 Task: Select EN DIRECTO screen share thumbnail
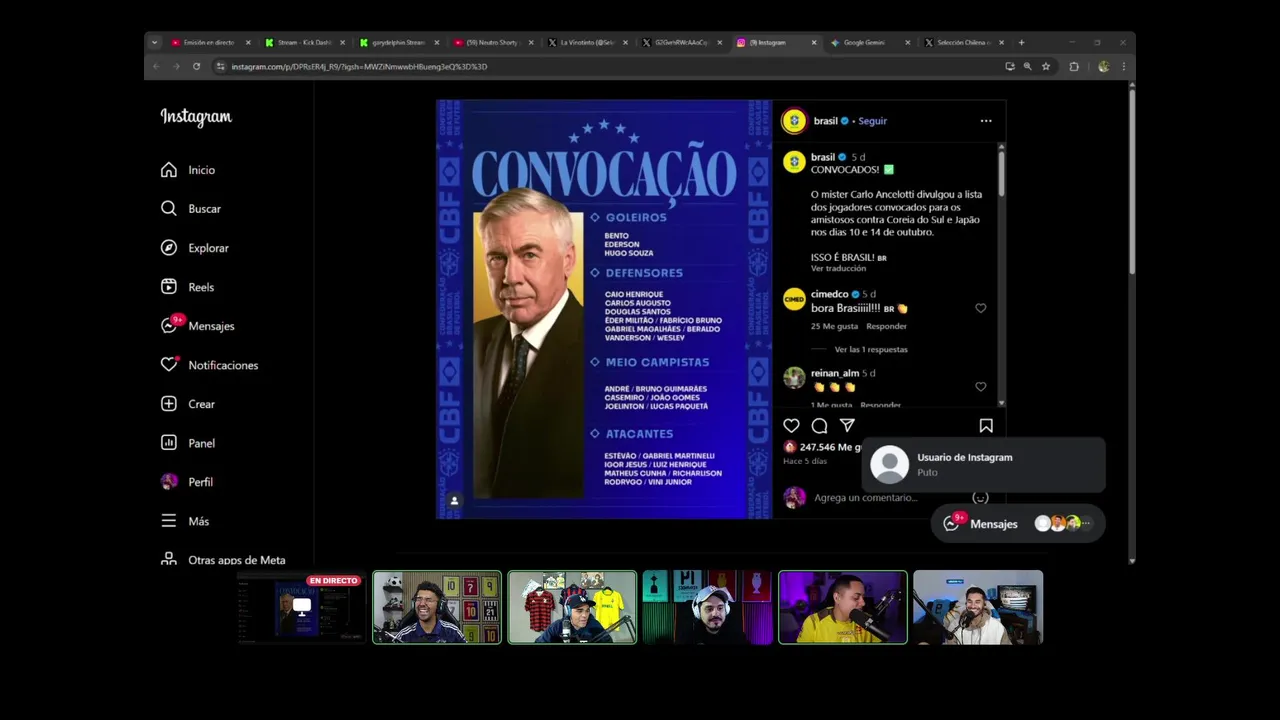pyautogui.click(x=301, y=607)
